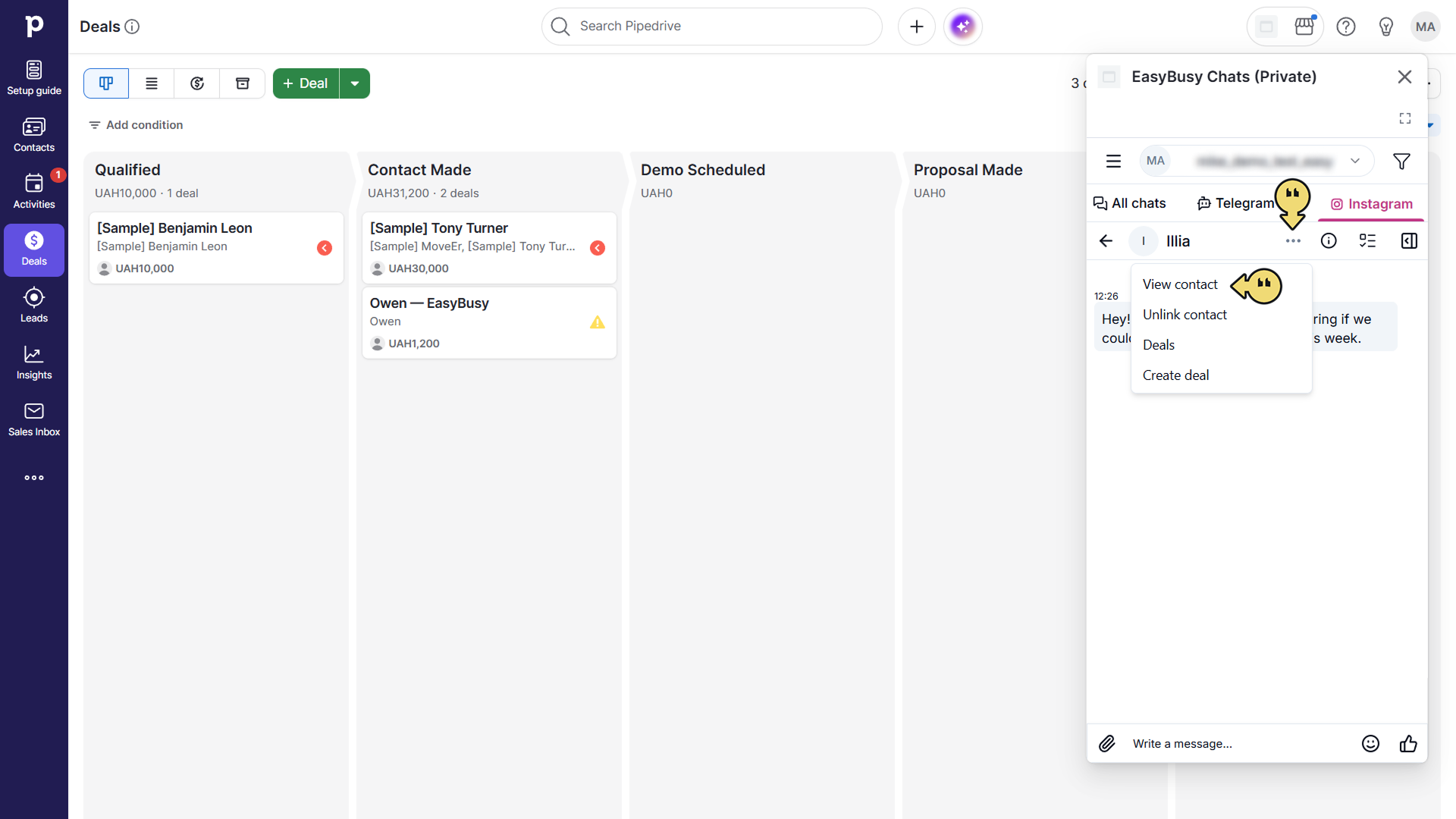Open the Marketplace icon in top bar
Image resolution: width=1456 pixels, height=819 pixels.
(x=1304, y=27)
